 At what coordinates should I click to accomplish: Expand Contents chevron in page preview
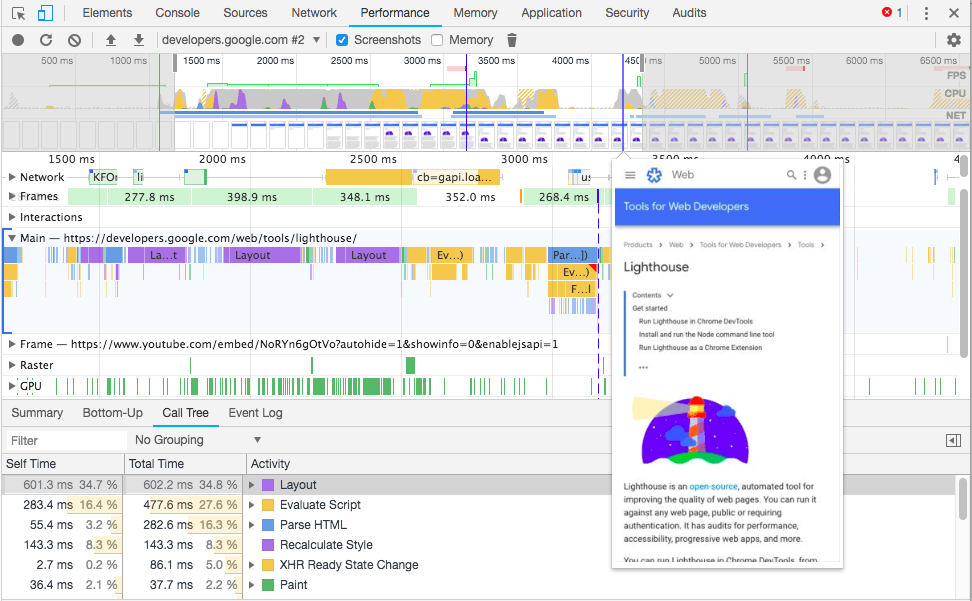coord(670,296)
